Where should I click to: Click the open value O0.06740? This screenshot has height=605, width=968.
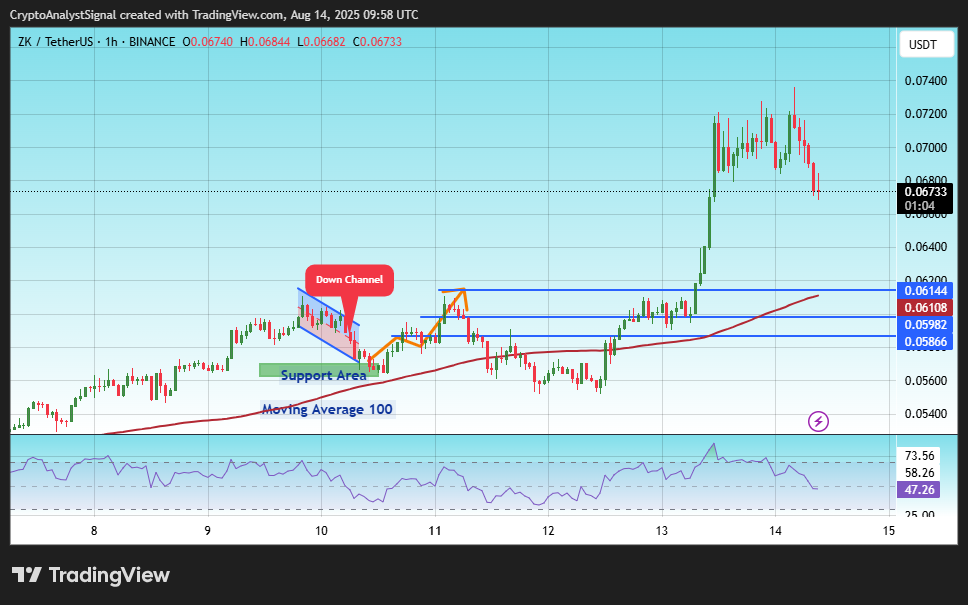[207, 42]
